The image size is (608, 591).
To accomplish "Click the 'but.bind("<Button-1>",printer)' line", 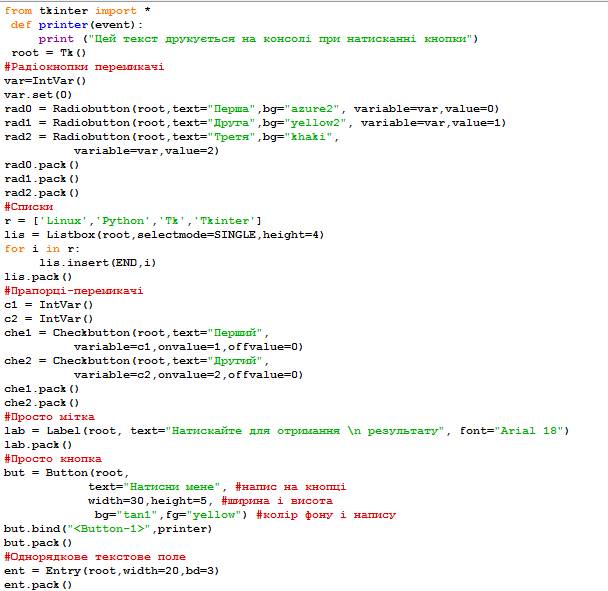I will (108, 529).
